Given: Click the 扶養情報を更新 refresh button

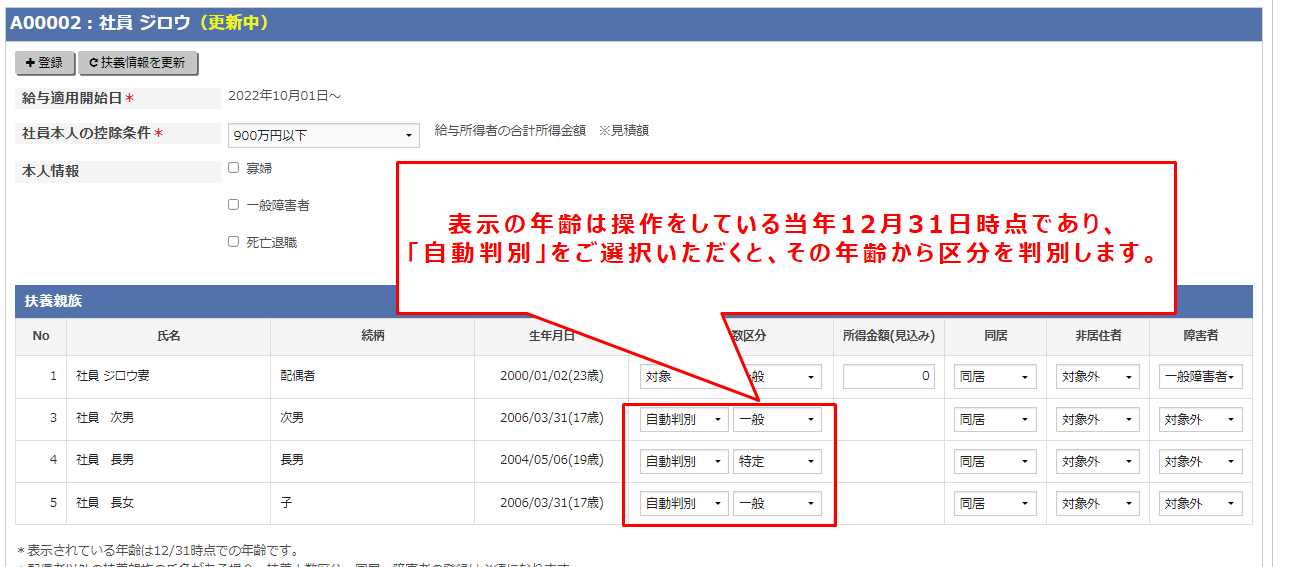Looking at the screenshot, I should (x=138, y=63).
